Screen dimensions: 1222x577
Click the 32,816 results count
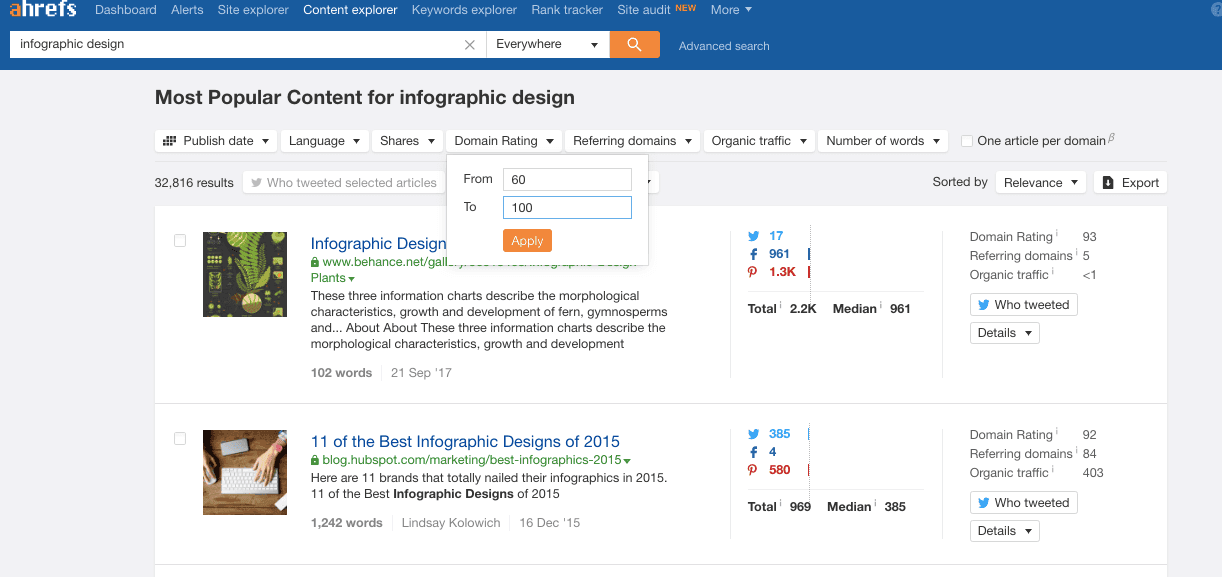point(194,183)
